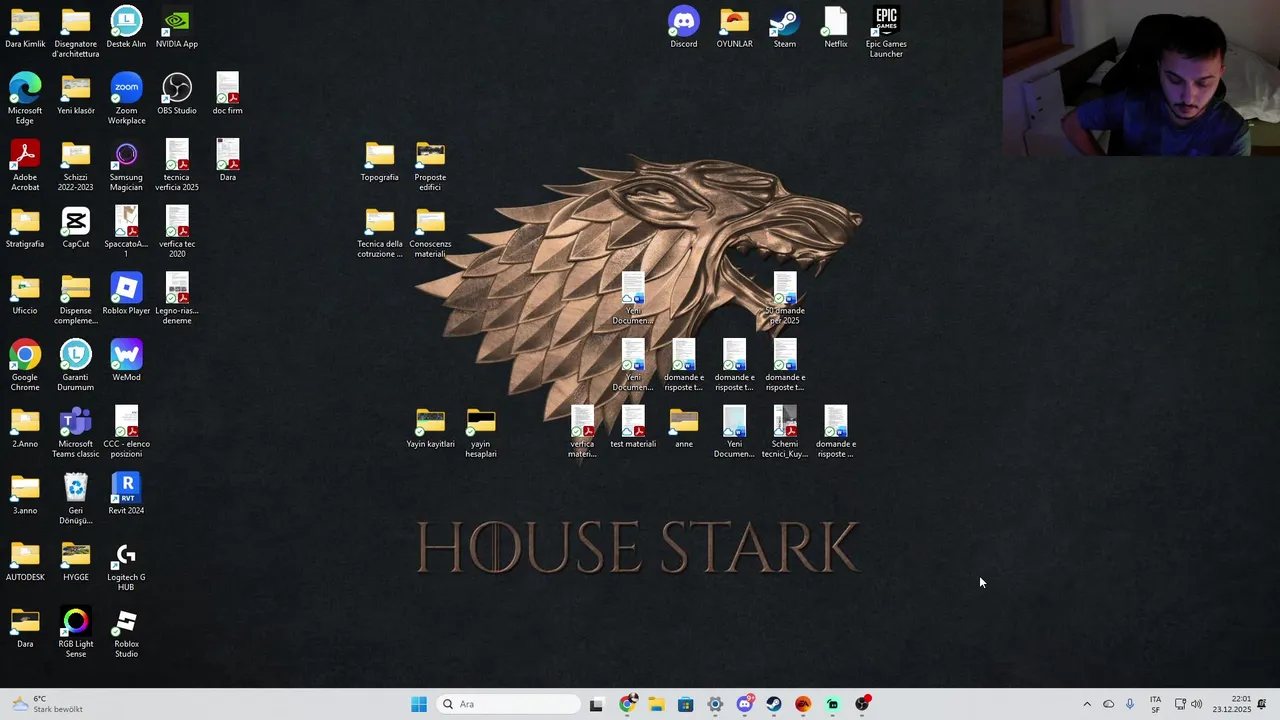This screenshot has width=1280, height=720.
Task: Open Microsoft Store from taskbar
Action: (685, 704)
